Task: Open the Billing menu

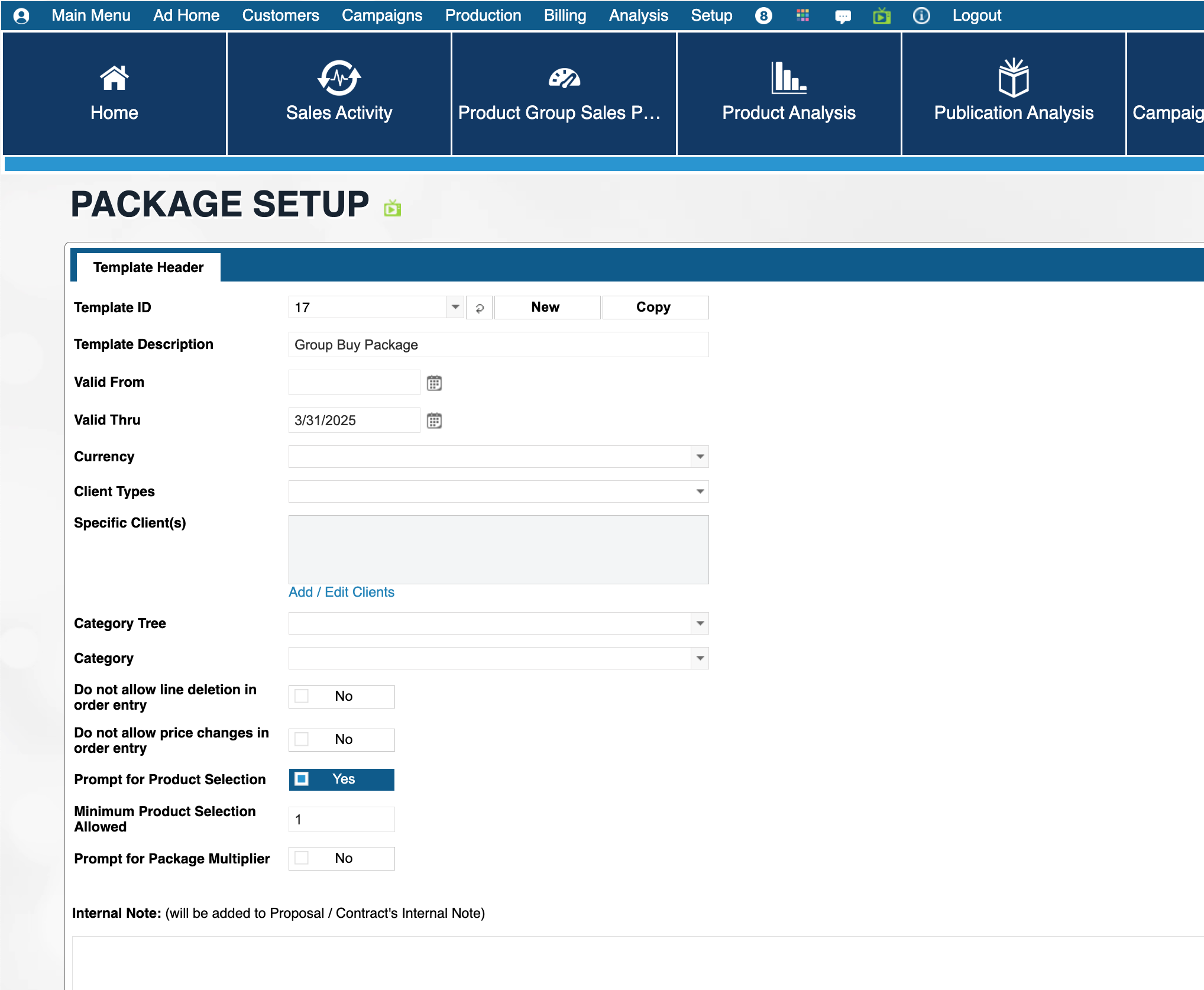Action: tap(565, 16)
